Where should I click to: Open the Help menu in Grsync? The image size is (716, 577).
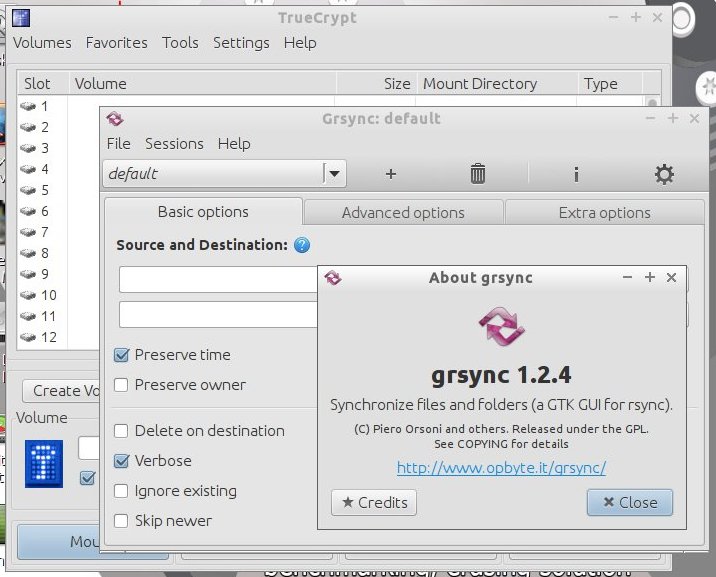pos(234,144)
